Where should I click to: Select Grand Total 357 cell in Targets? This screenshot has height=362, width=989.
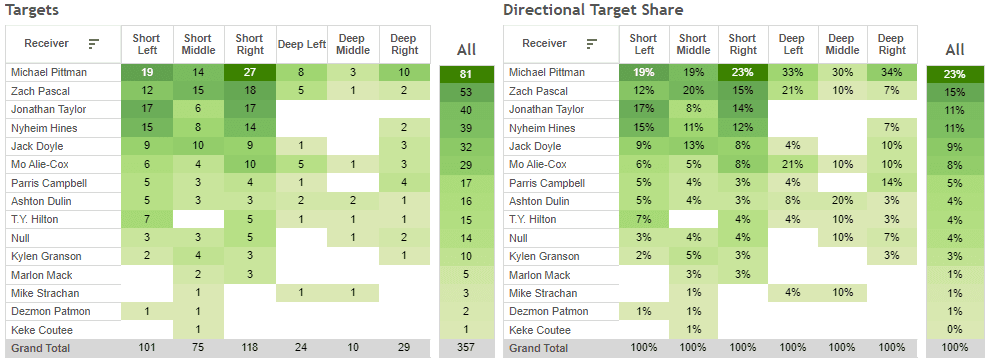[466, 347]
